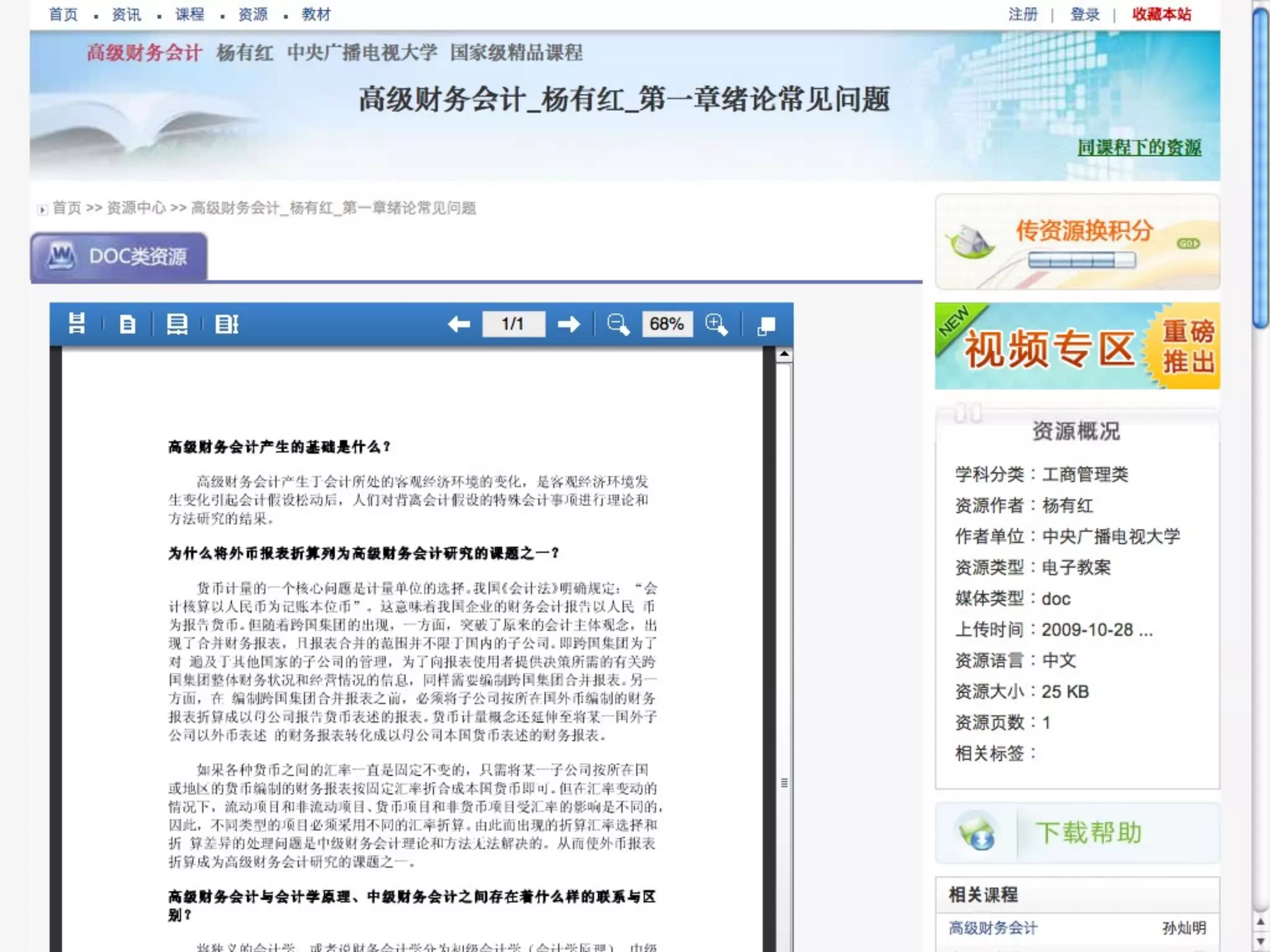Click the 收藏本站 link
The width and height of the screenshot is (1270, 952).
1161,14
